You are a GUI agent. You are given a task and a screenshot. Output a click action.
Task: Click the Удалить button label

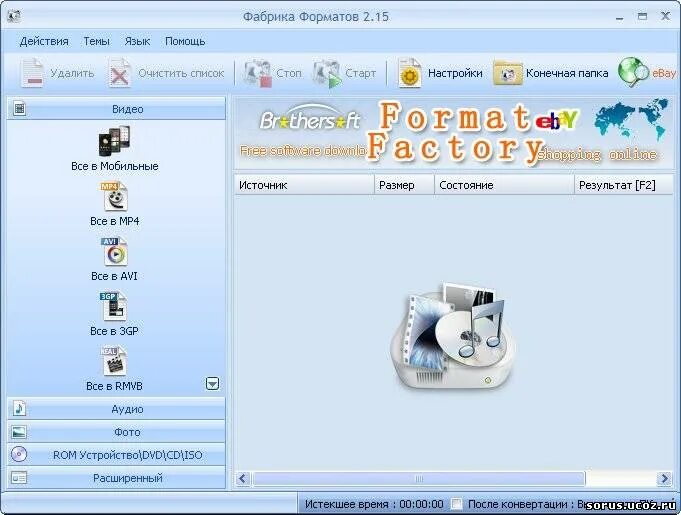(72, 73)
